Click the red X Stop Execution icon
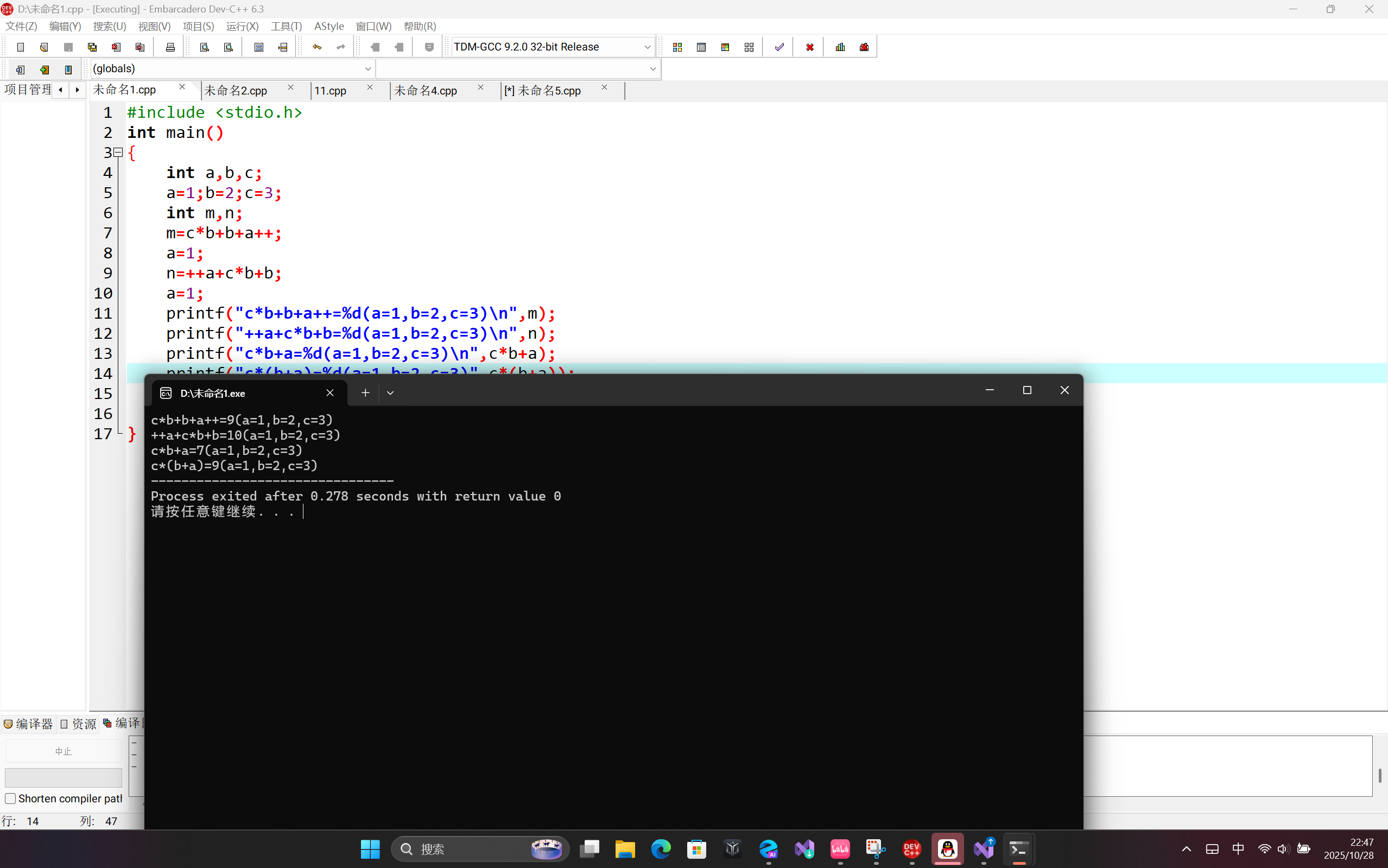This screenshot has width=1388, height=868. coord(809,47)
